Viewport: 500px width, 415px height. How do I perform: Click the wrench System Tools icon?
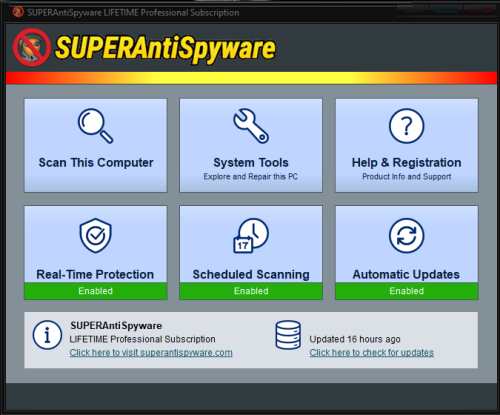tap(251, 126)
